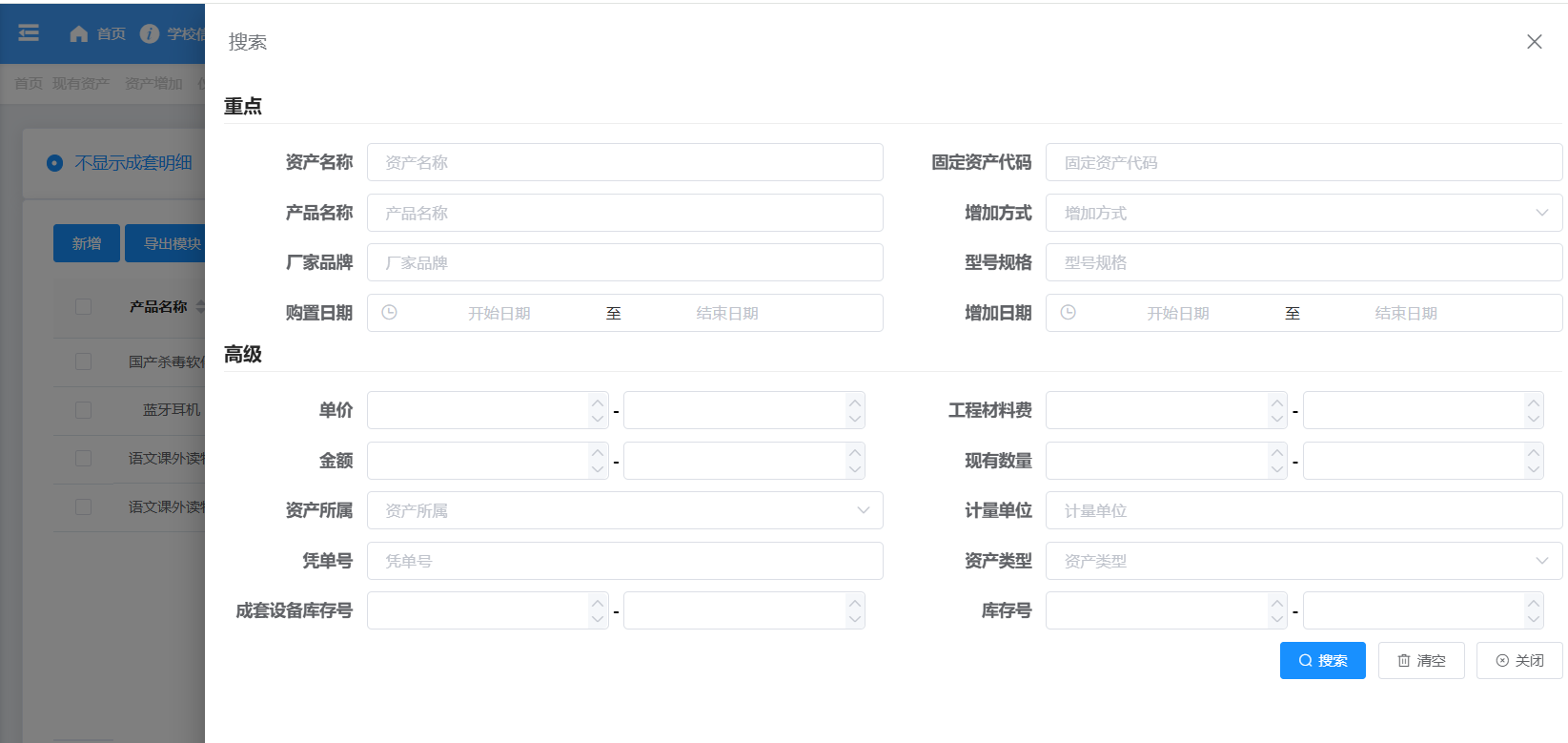Close the search dialog with X

pos(1534,42)
